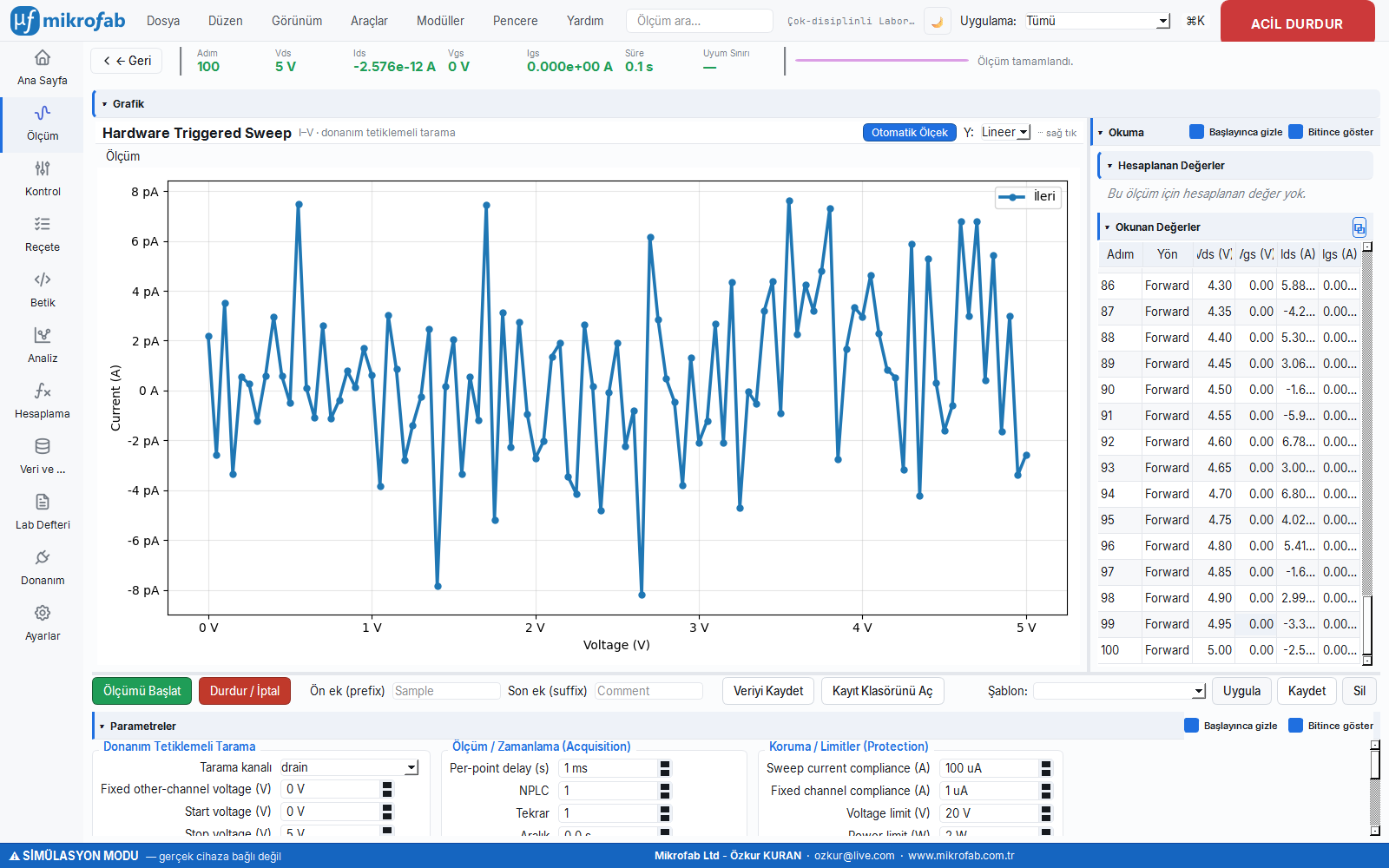Toggle the dark mode moon icon

pos(937,22)
